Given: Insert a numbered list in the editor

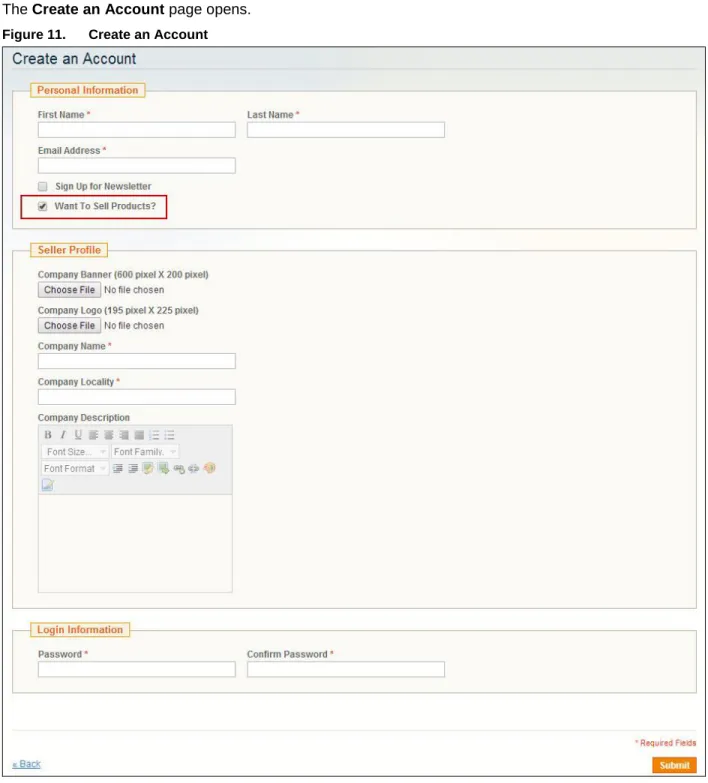Looking at the screenshot, I should click(154, 435).
